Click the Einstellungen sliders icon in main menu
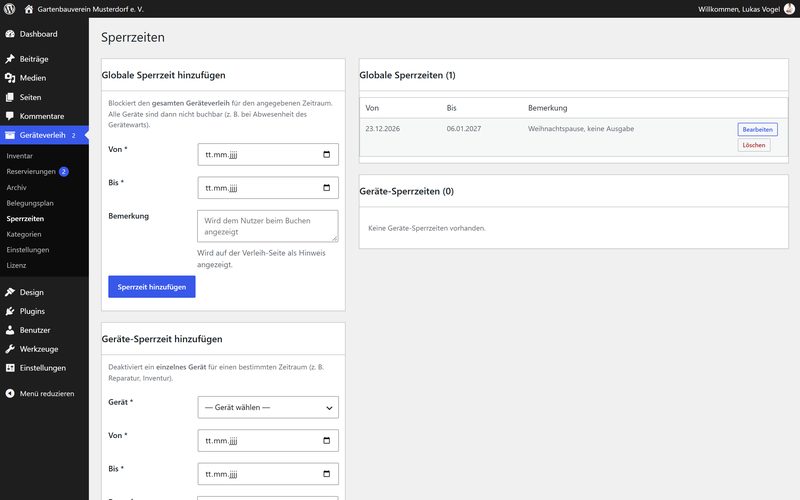This screenshot has width=800, height=500. [x=10, y=368]
